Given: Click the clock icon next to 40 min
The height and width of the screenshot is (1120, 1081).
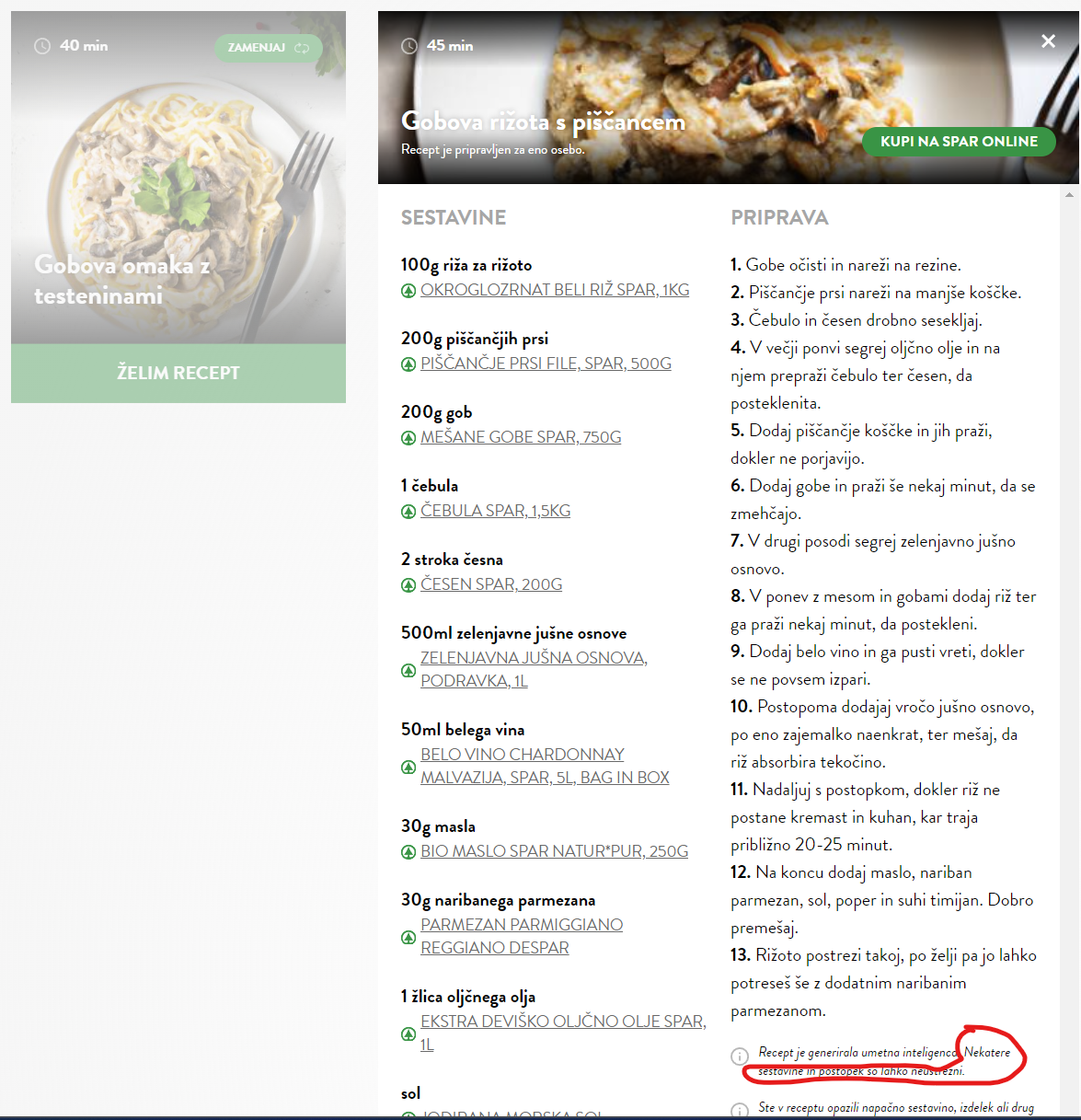Looking at the screenshot, I should coord(42,46).
